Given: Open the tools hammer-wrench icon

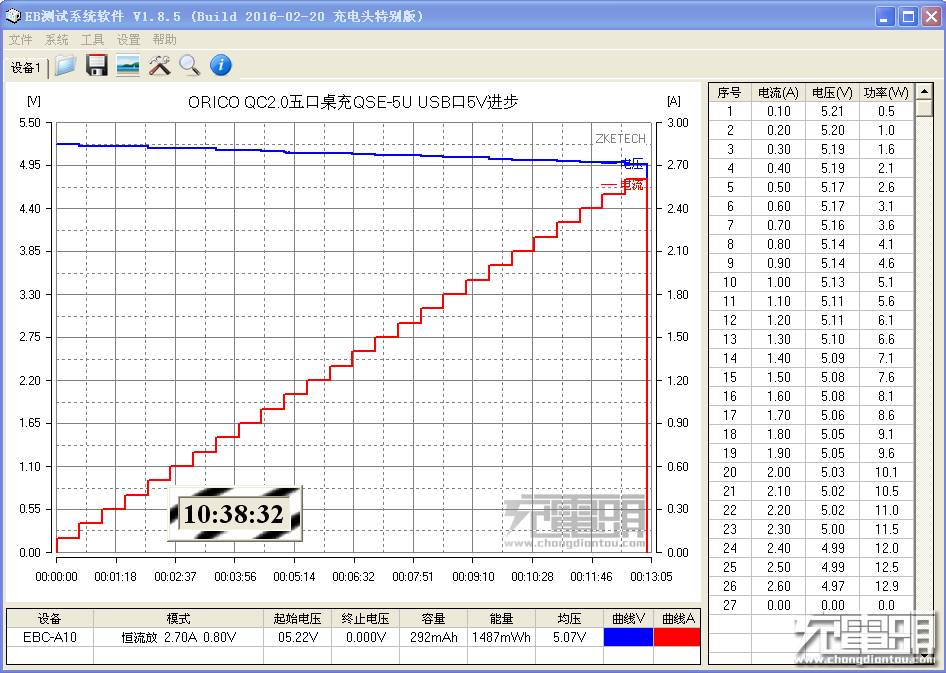Looking at the screenshot, I should tap(159, 65).
